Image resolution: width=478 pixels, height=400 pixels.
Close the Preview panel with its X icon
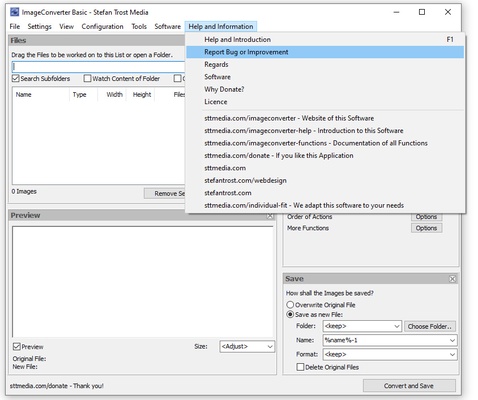(x=270, y=216)
